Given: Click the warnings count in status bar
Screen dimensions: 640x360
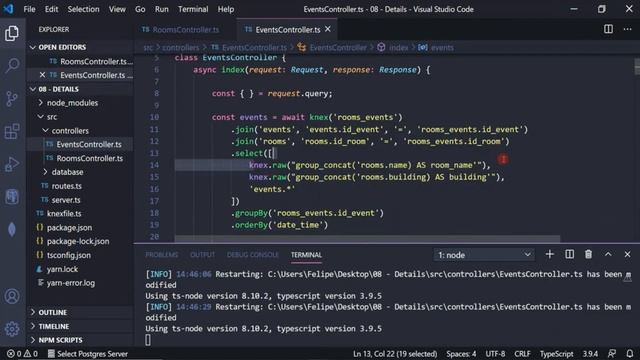Looking at the screenshot, I should 31,354.
